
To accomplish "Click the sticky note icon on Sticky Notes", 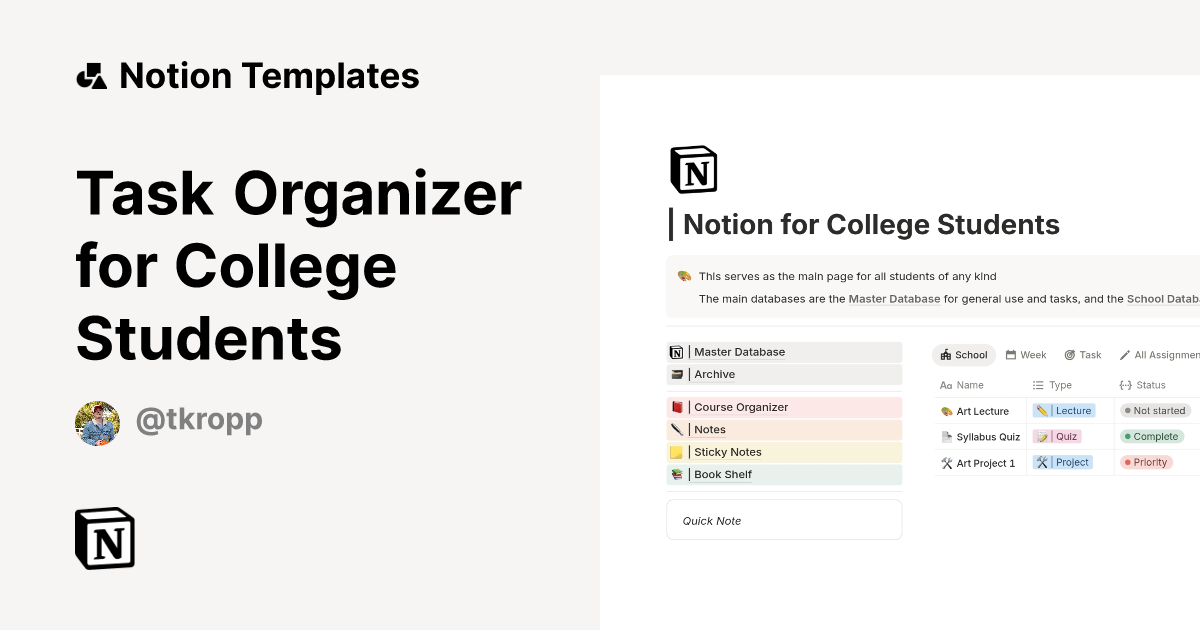I will [678, 452].
